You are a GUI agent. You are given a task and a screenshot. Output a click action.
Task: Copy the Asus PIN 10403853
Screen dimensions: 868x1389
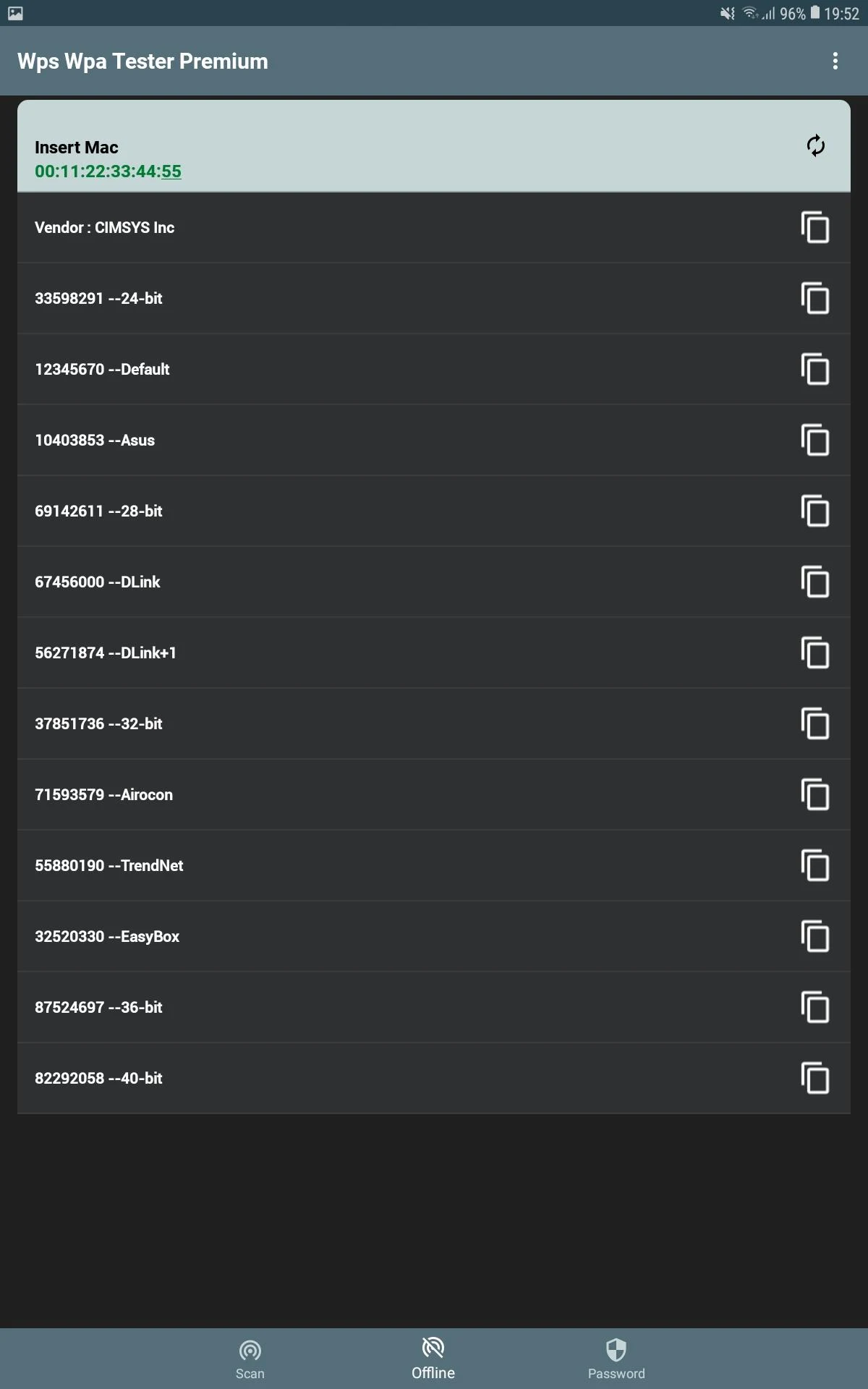pyautogui.click(x=815, y=441)
